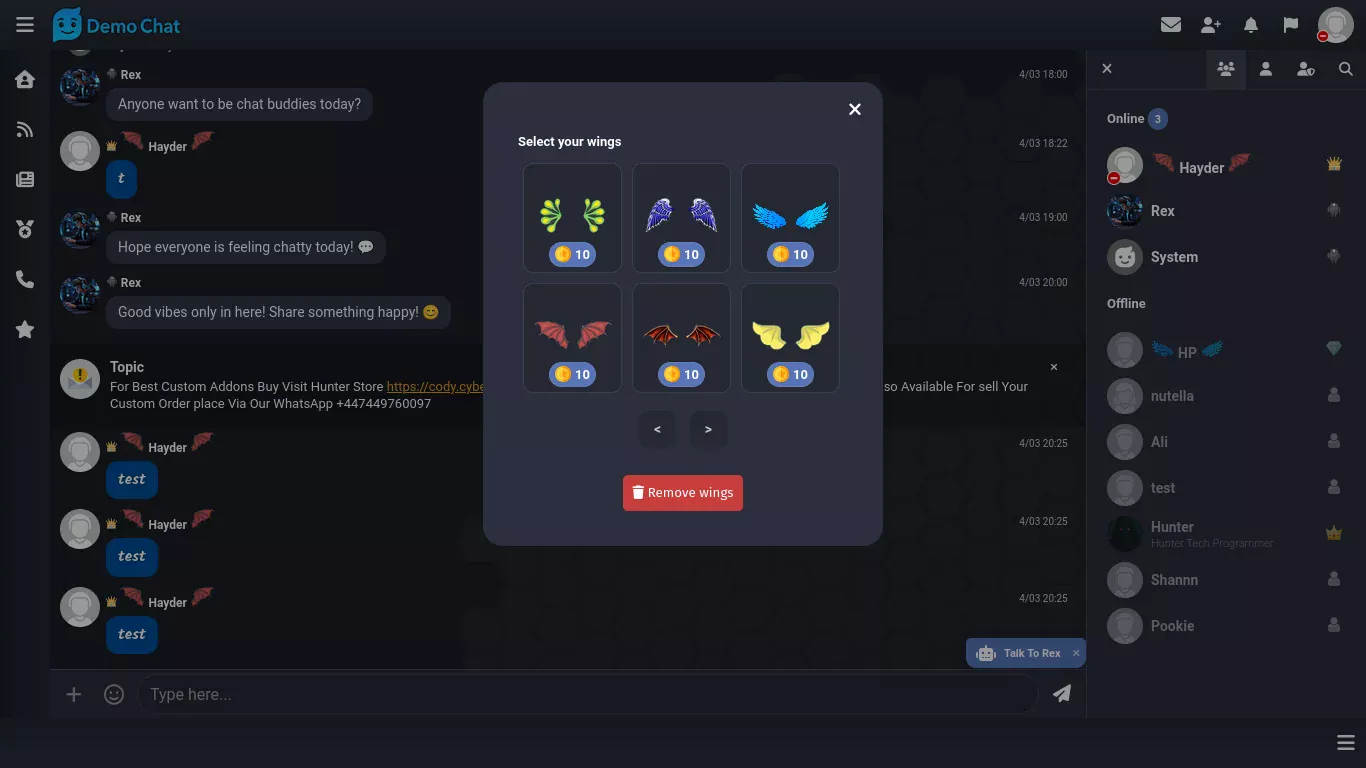Click the Remove wings button
Viewport: 1366px width, 768px height.
pyautogui.click(x=683, y=493)
